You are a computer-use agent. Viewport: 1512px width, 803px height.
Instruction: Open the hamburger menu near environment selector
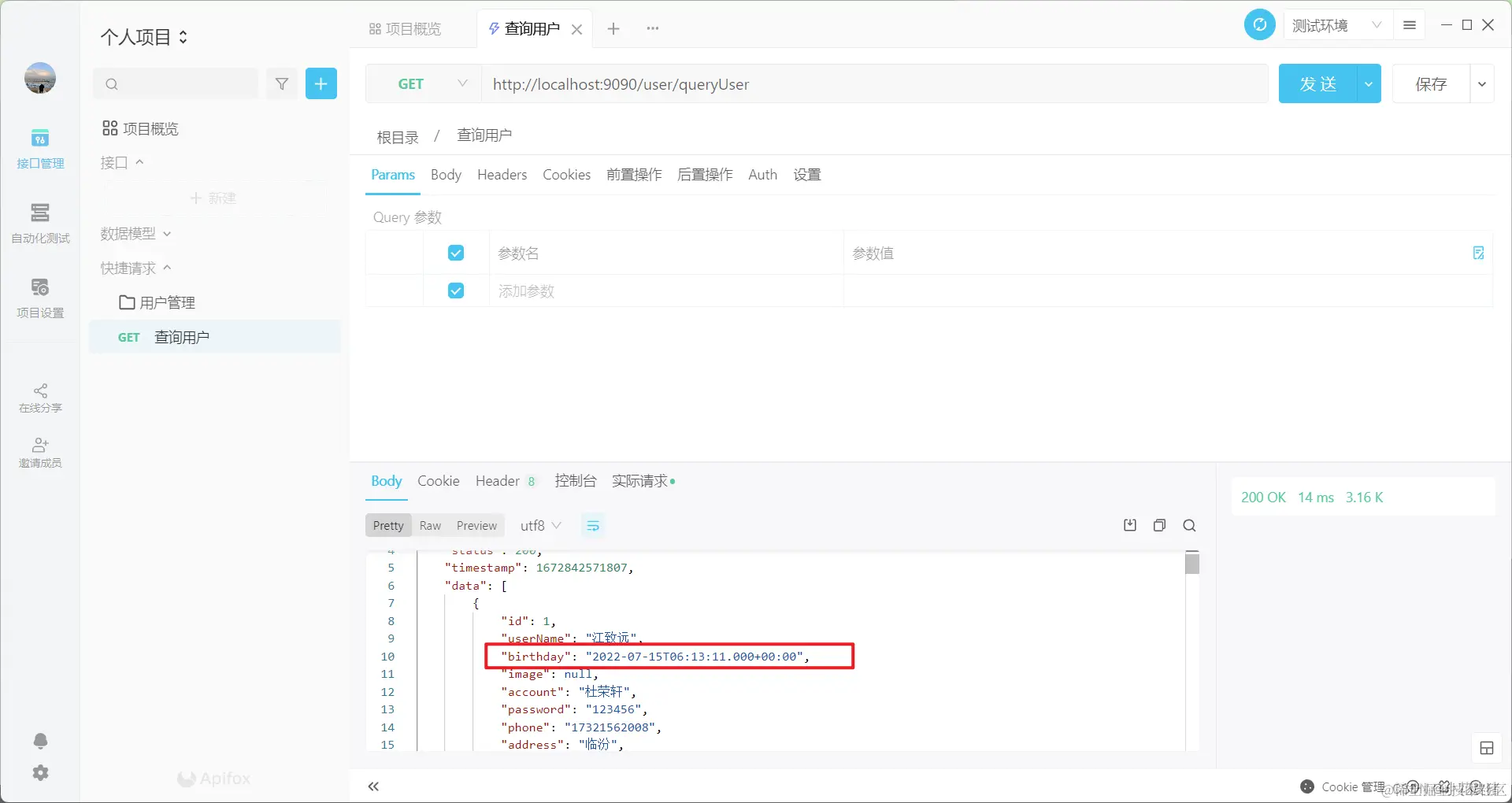1410,25
